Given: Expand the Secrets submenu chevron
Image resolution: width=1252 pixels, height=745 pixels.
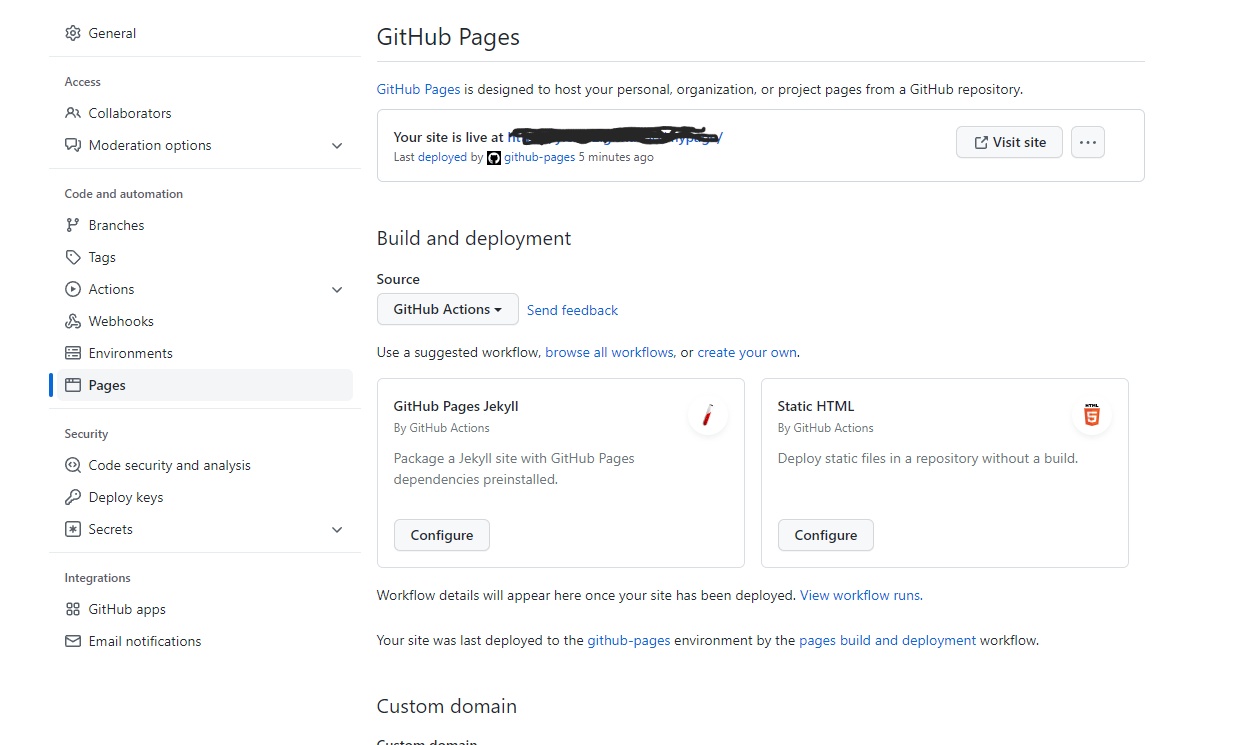Looking at the screenshot, I should (337, 529).
